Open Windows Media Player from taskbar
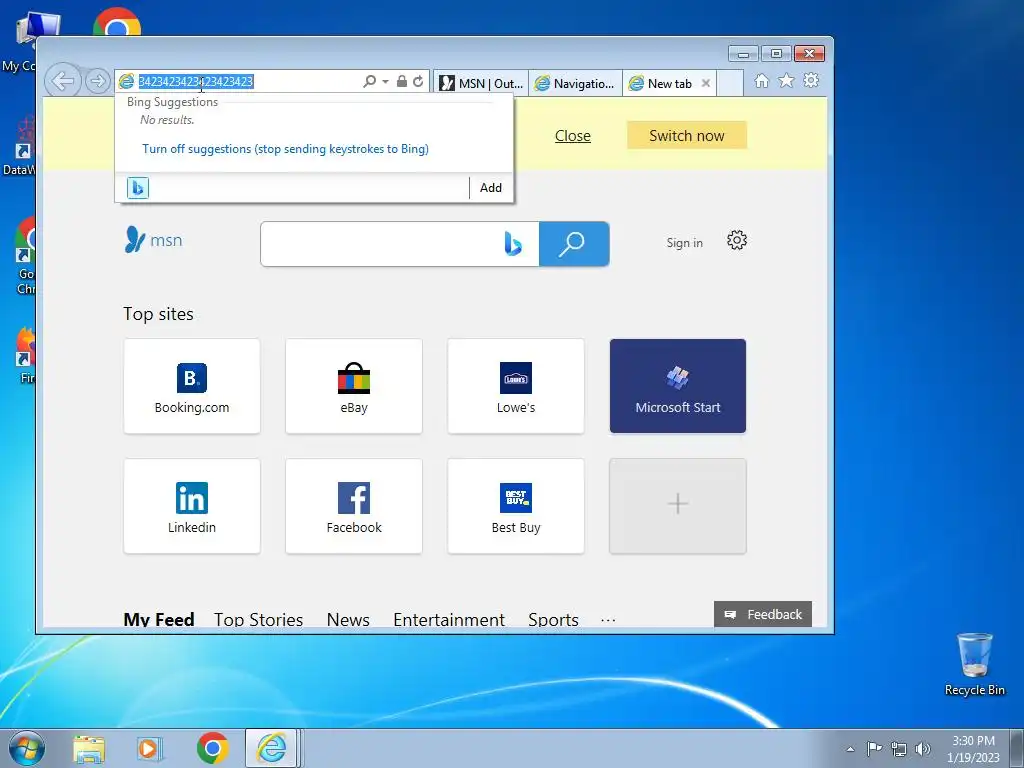This screenshot has width=1024, height=768. click(x=149, y=748)
